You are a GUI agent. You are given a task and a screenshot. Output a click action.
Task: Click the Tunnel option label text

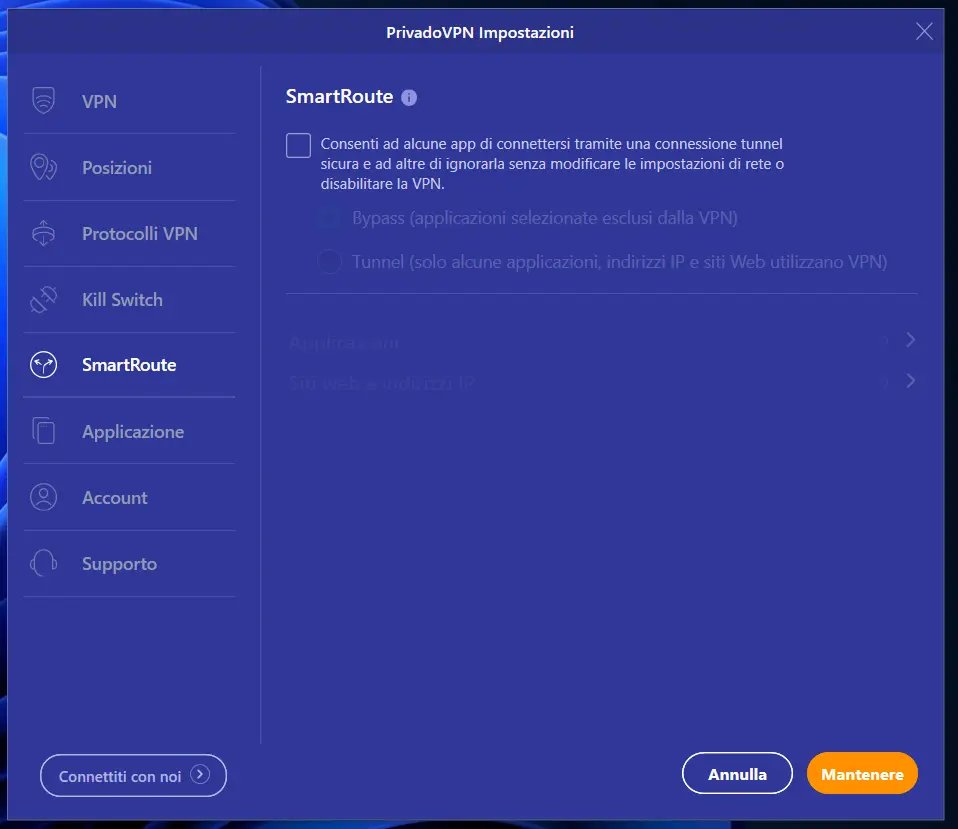pos(620,262)
